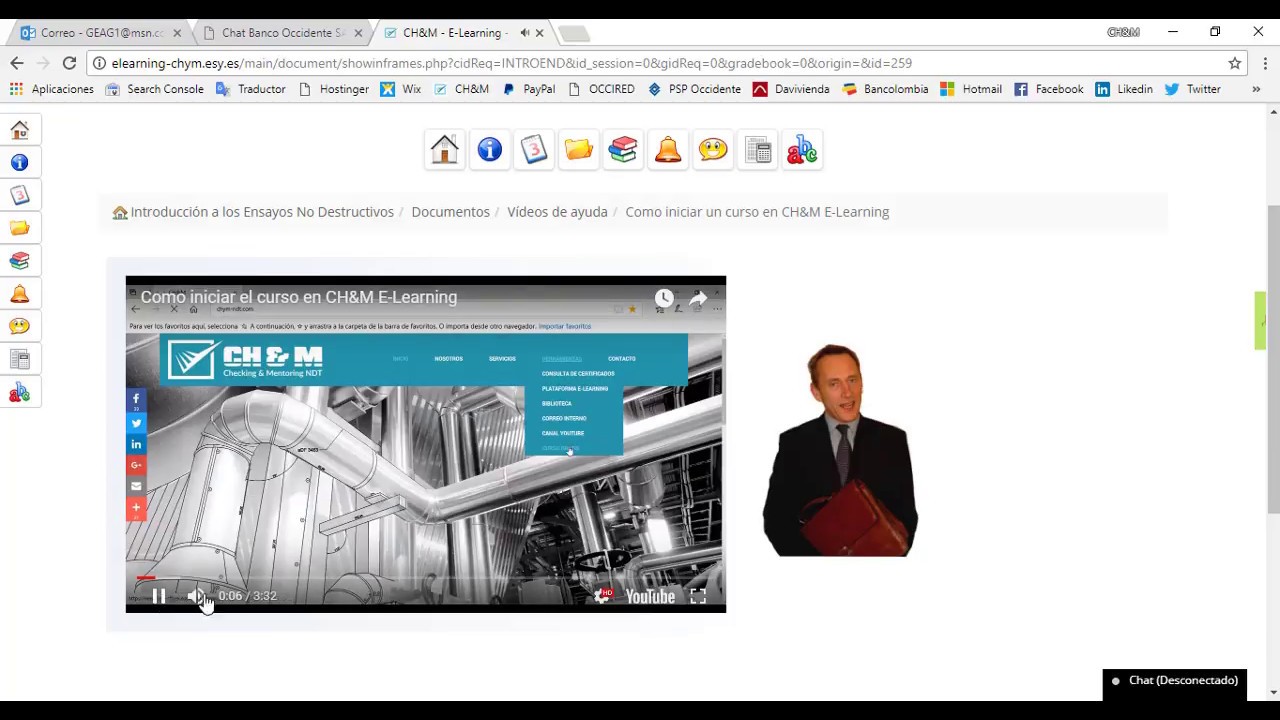
Task: Click the talking man avatar image
Action: tap(840, 450)
